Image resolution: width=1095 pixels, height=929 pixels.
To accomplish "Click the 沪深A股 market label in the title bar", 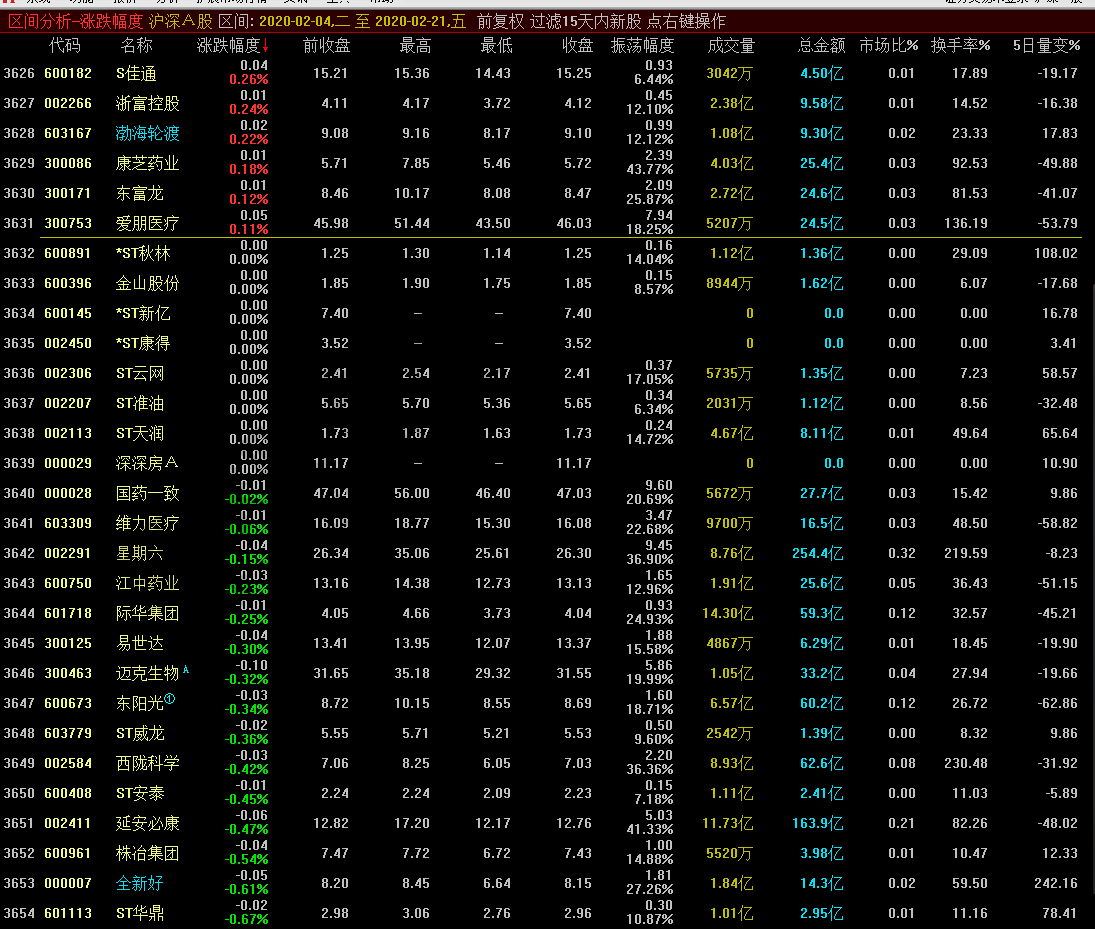I will tap(180, 21).
